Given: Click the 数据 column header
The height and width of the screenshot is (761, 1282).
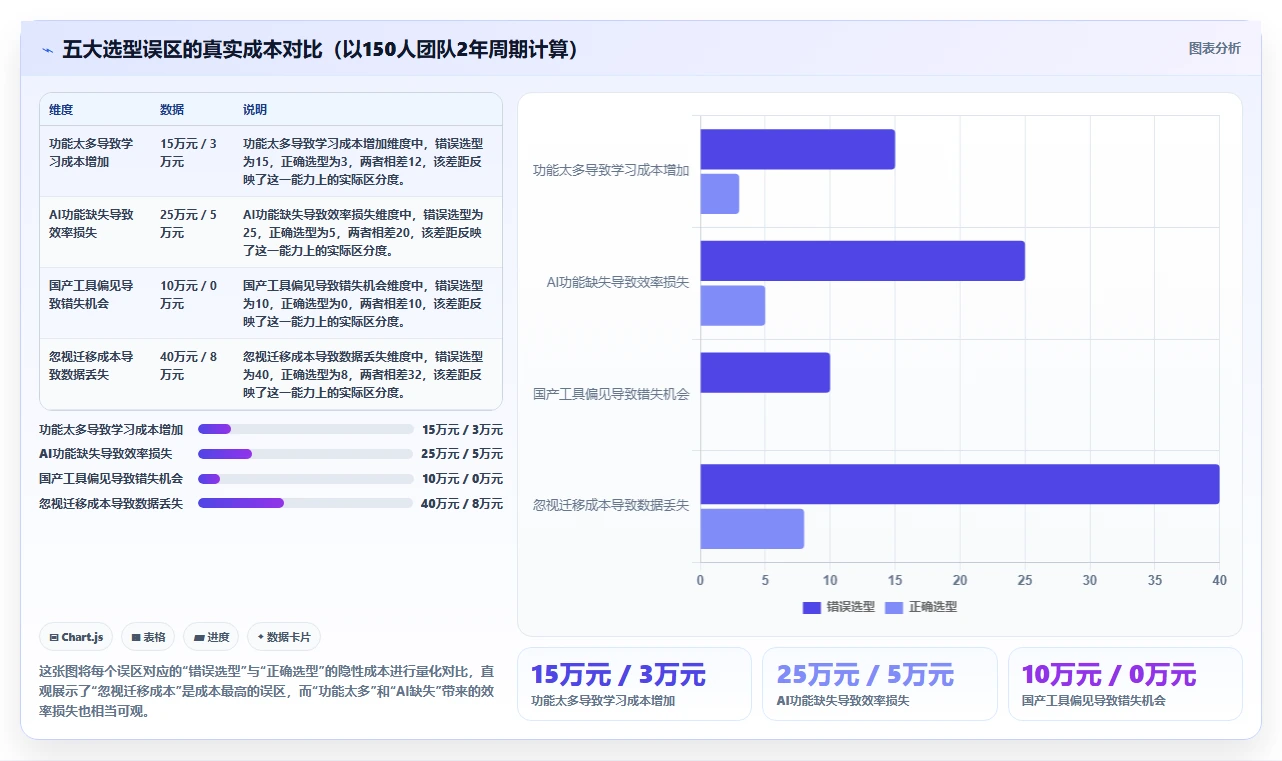Looking at the screenshot, I should [x=172, y=110].
